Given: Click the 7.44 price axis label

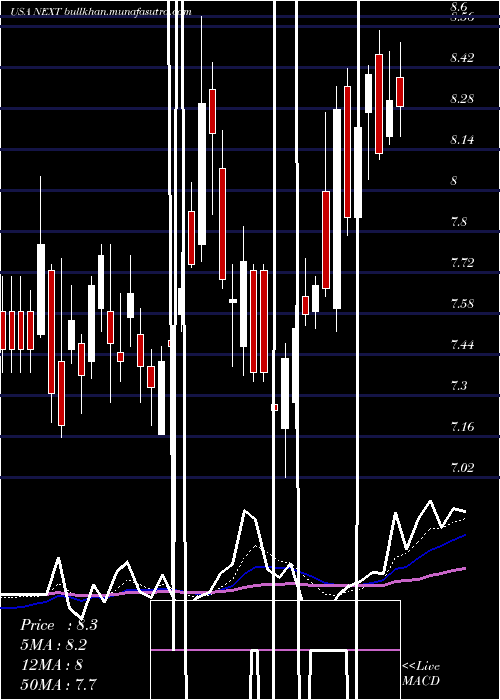Looking at the screenshot, I should click(x=462, y=345).
